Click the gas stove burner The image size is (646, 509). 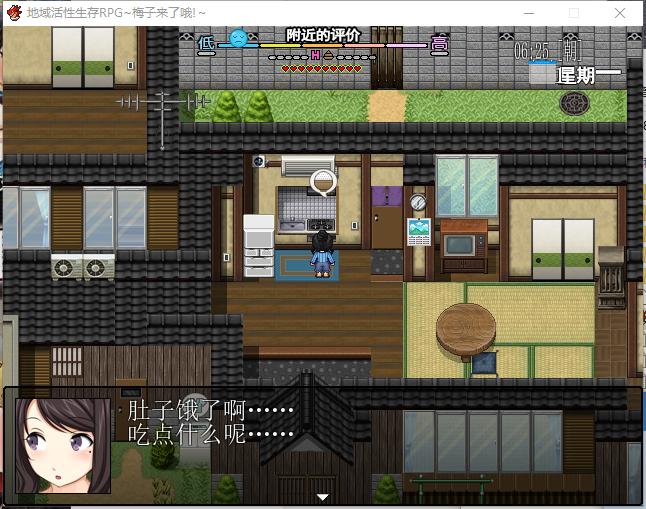click(x=321, y=225)
